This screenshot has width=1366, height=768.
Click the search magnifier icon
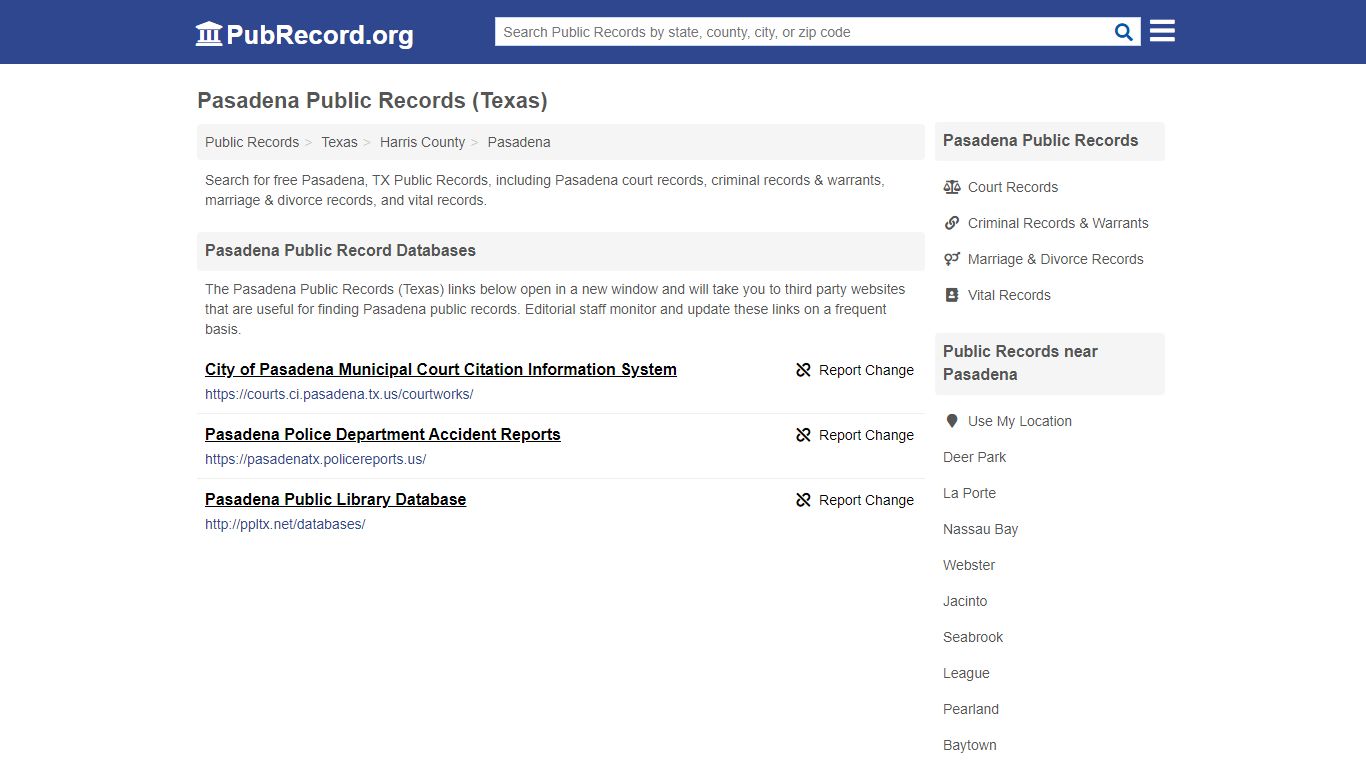[x=1124, y=32]
